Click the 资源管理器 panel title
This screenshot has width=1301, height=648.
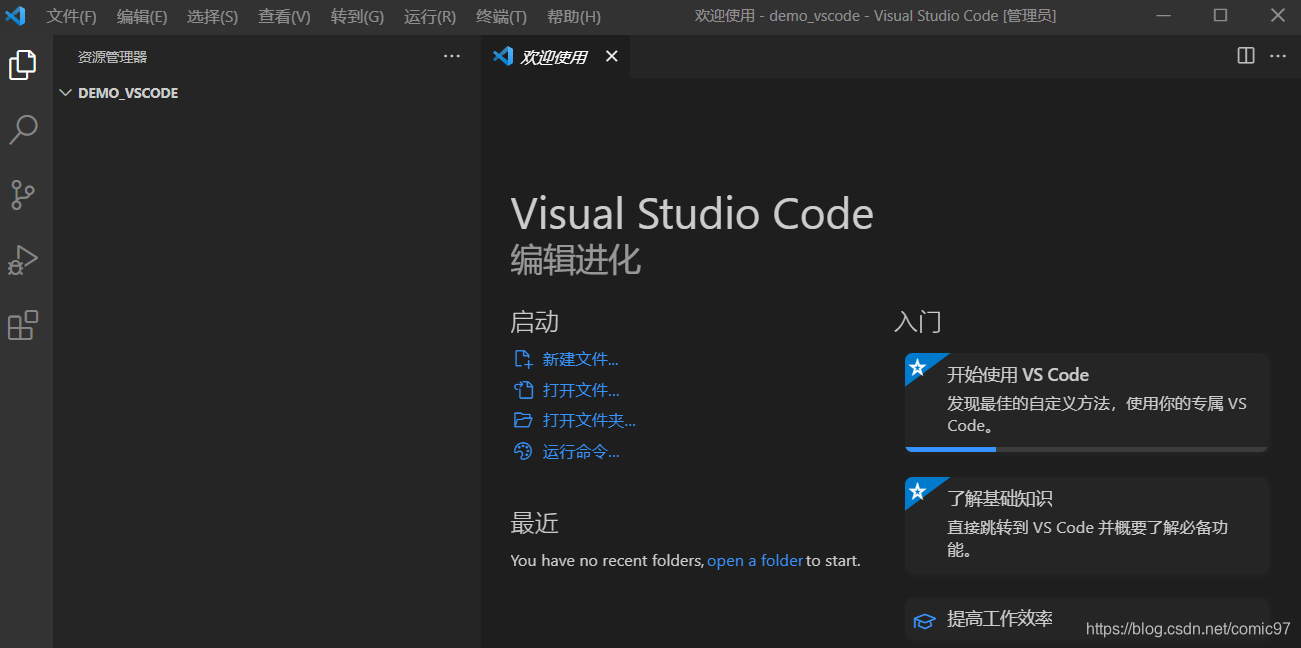point(112,57)
